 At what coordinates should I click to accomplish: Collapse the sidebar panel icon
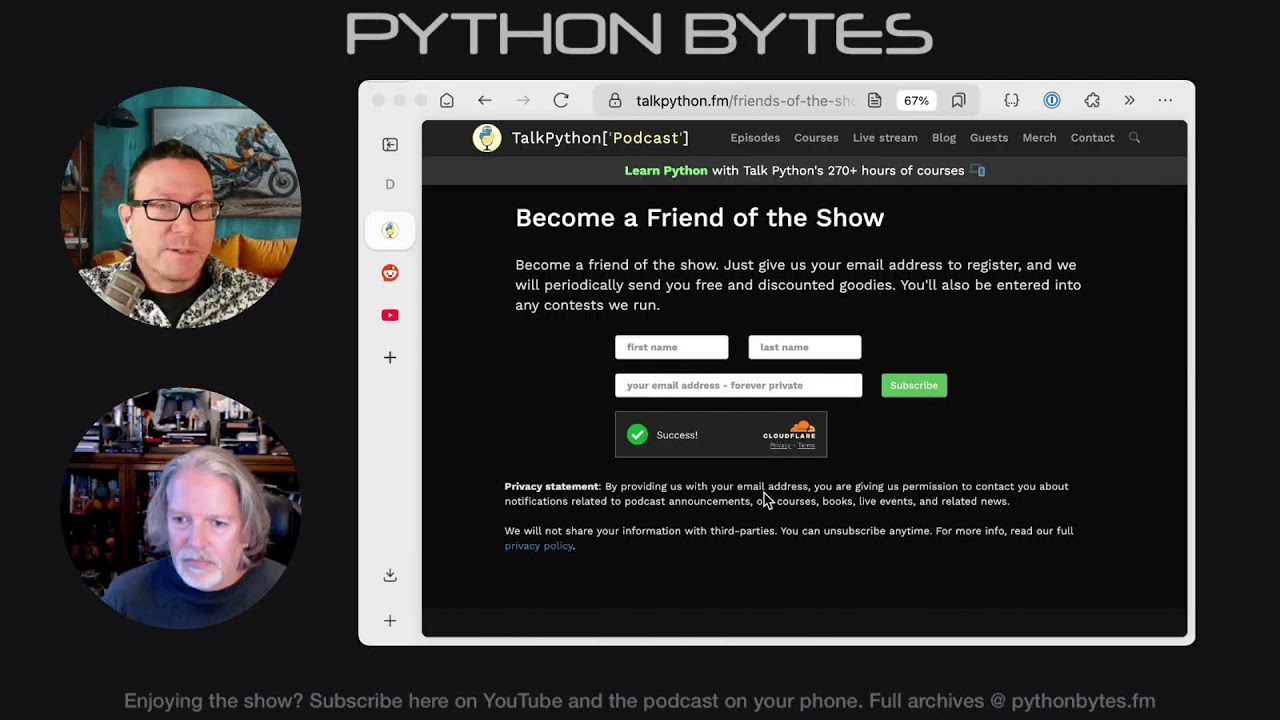pos(390,145)
